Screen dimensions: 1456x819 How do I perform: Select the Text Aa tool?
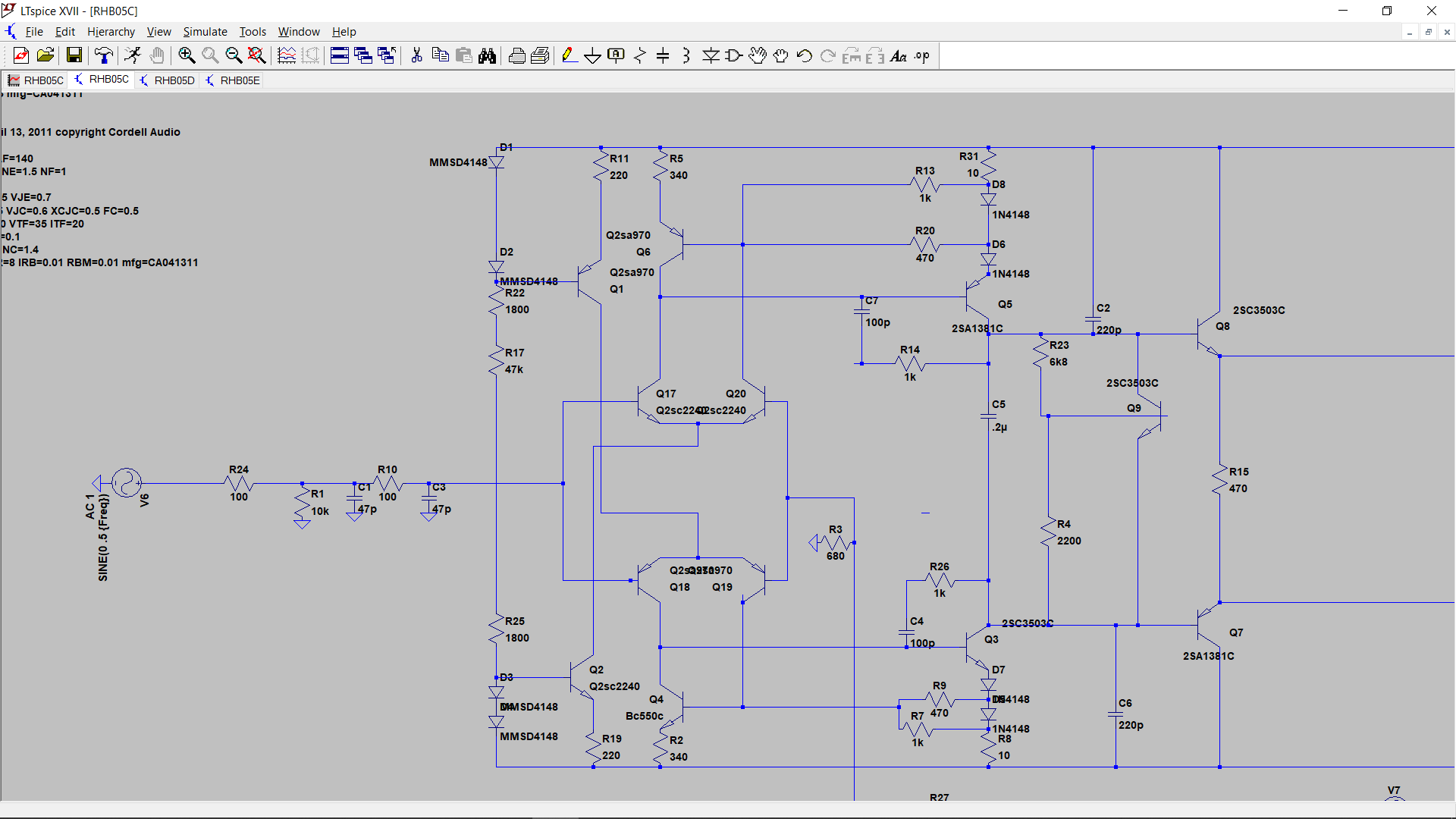(899, 55)
